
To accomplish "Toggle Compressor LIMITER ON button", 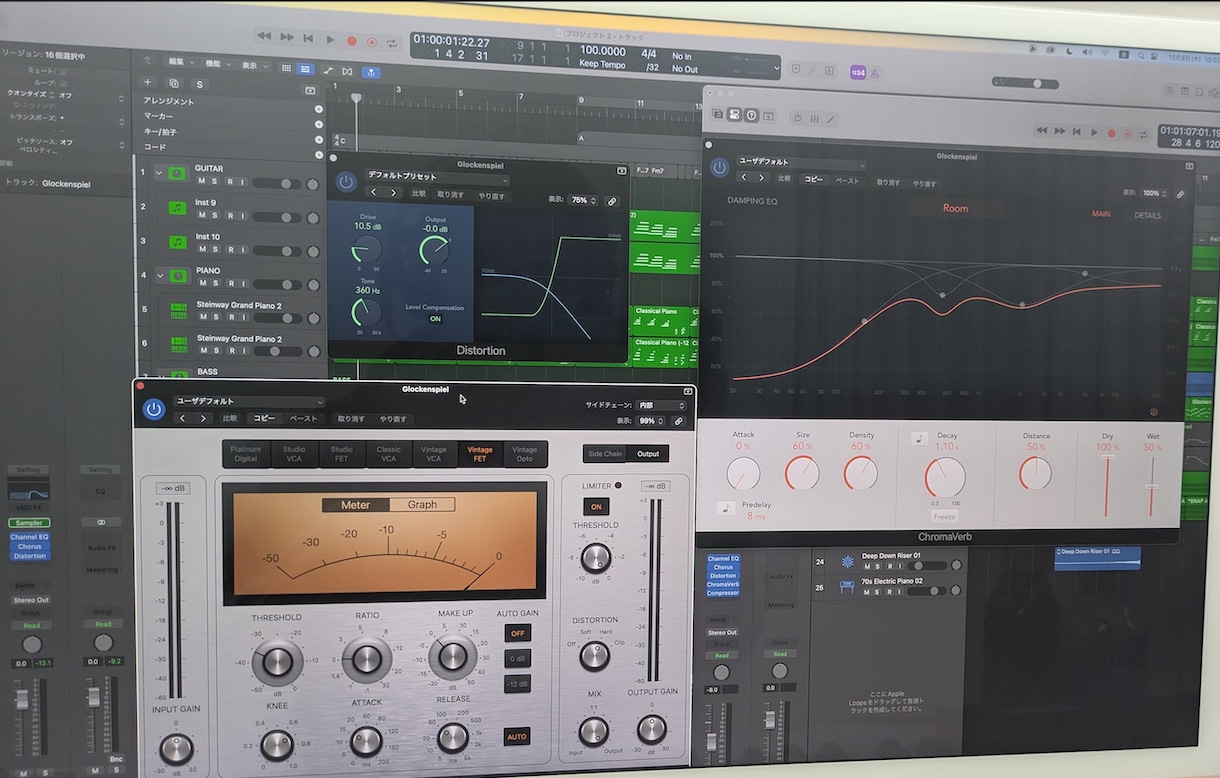I will pos(595,507).
